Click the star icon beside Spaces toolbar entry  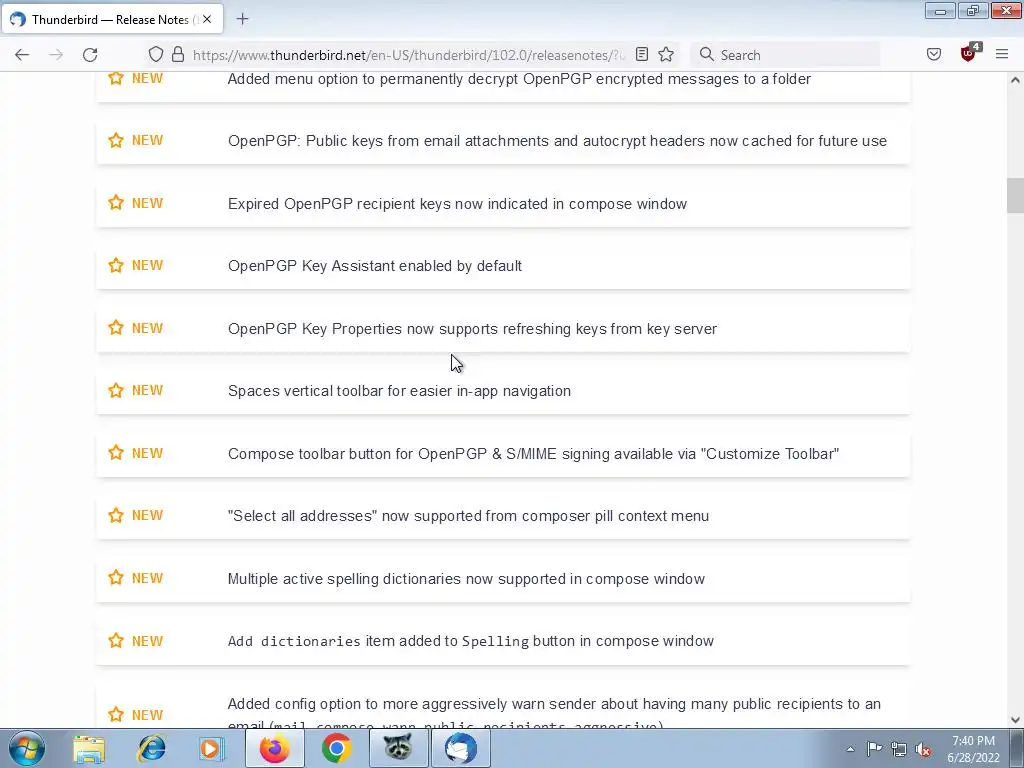pyautogui.click(x=116, y=391)
